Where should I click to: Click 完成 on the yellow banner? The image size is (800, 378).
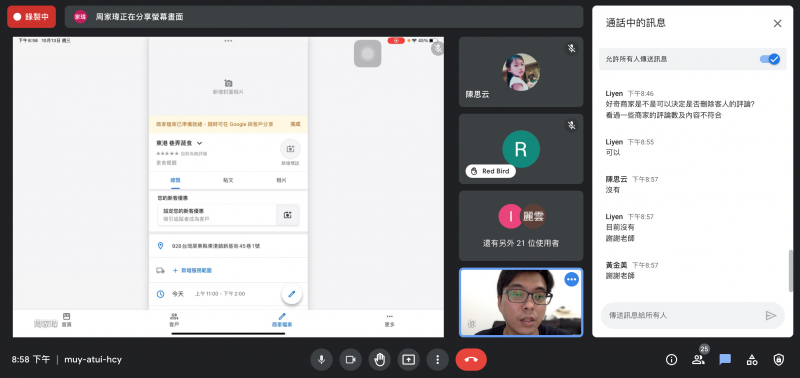pyautogui.click(x=295, y=124)
